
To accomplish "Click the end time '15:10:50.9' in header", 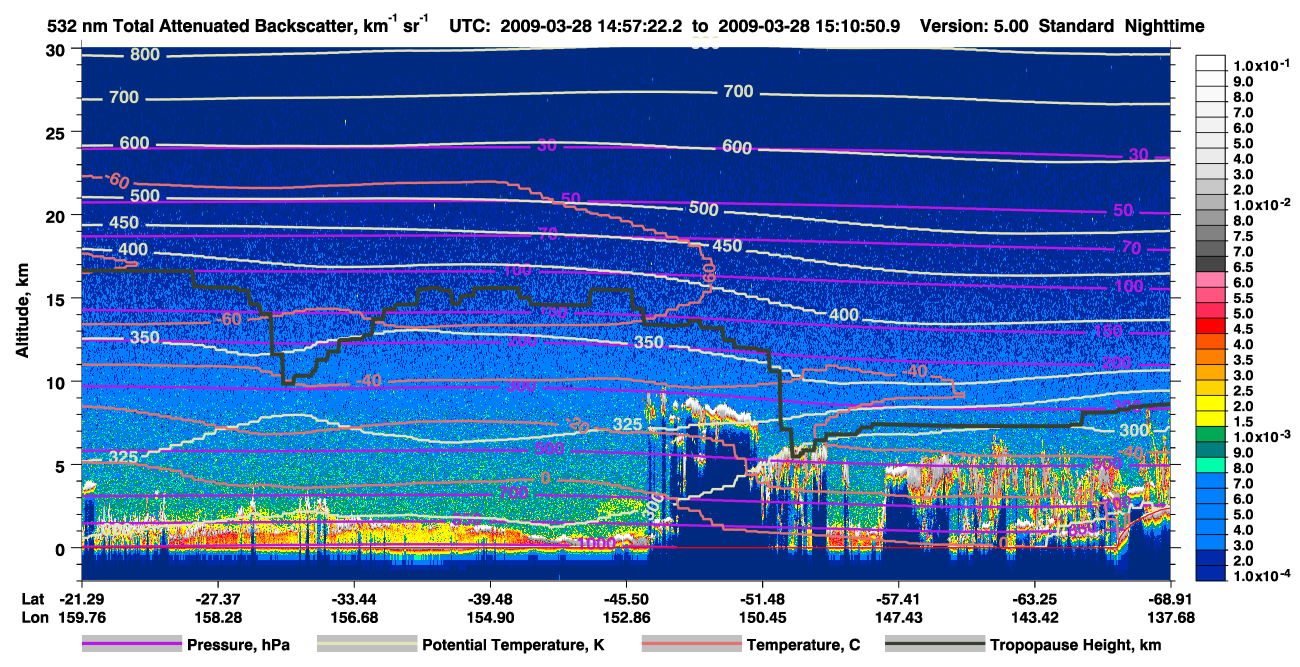I will [856, 26].
